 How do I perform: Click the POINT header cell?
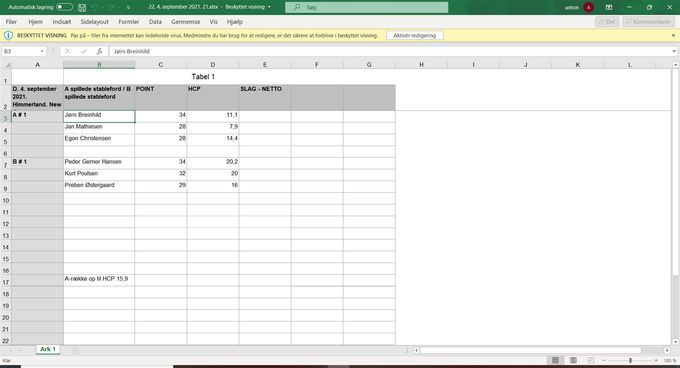click(160, 98)
